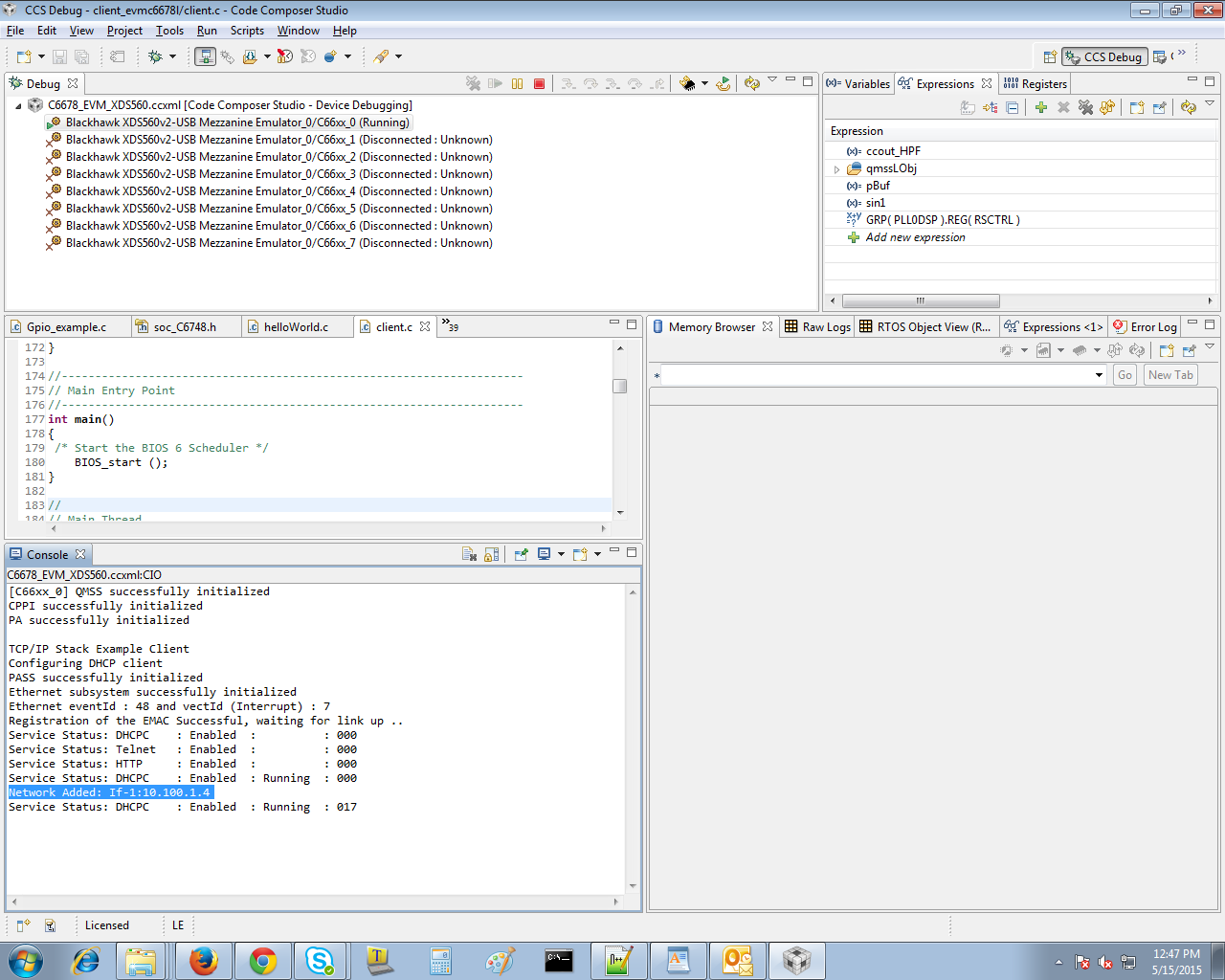Click the Remove All Terminated Launches icon
Viewport: 1225px width, 980px height.
click(473, 84)
